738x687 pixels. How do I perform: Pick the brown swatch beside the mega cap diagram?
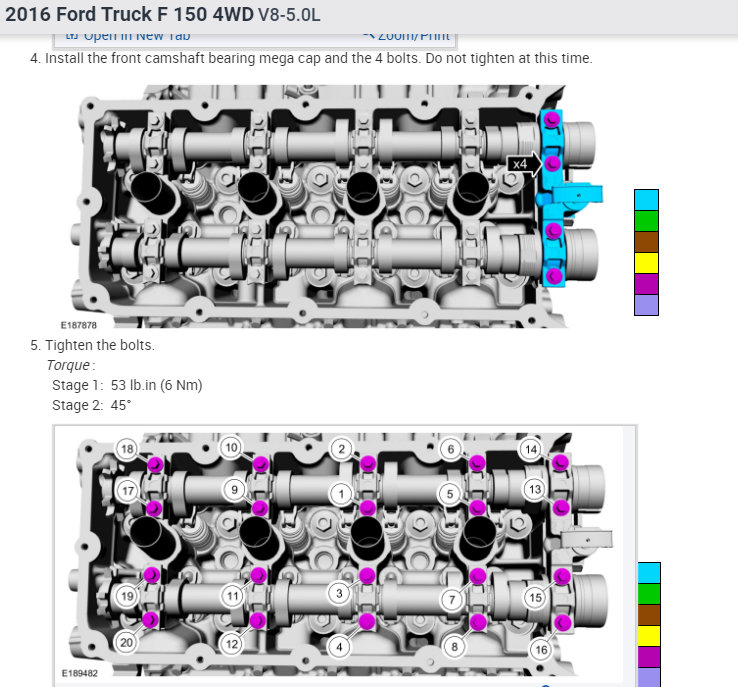coord(646,242)
